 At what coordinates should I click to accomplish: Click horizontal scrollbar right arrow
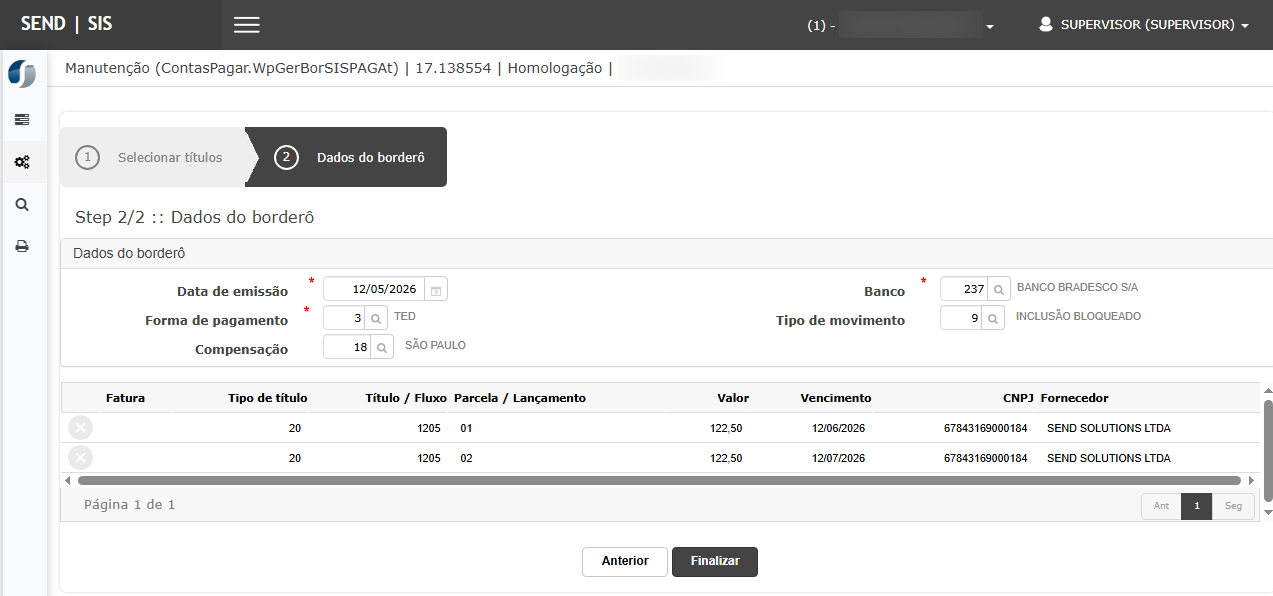[x=1251, y=481]
